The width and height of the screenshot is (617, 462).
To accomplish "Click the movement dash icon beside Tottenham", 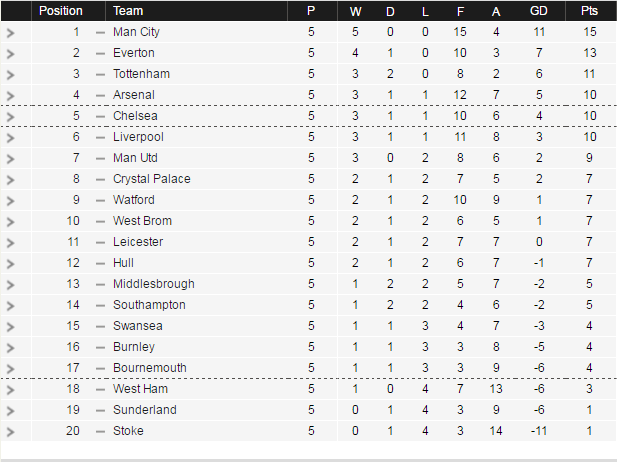I will 100,74.
